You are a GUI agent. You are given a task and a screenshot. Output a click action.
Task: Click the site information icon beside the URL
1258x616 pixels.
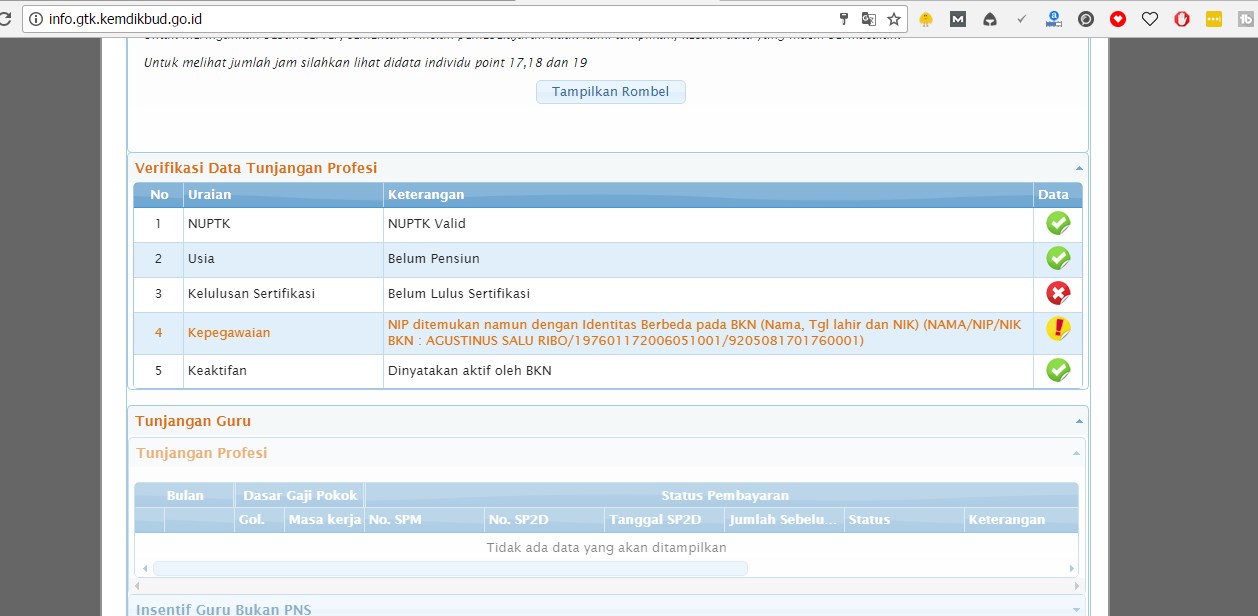tap(36, 18)
